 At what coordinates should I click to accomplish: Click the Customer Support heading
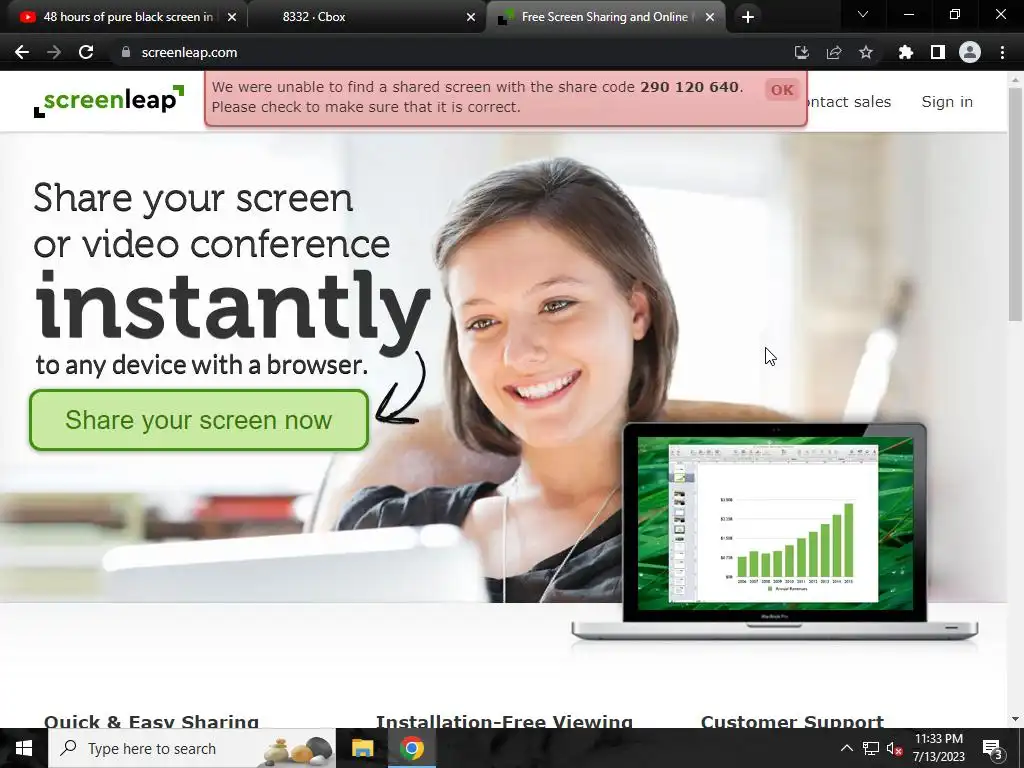pos(792,721)
